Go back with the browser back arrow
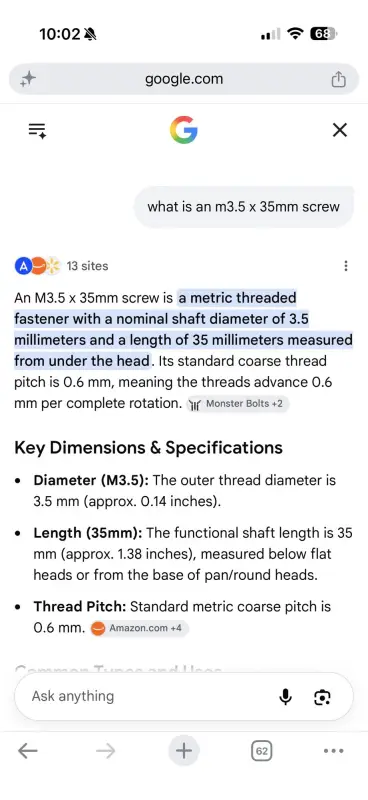This screenshot has height=800, width=368. 28,751
